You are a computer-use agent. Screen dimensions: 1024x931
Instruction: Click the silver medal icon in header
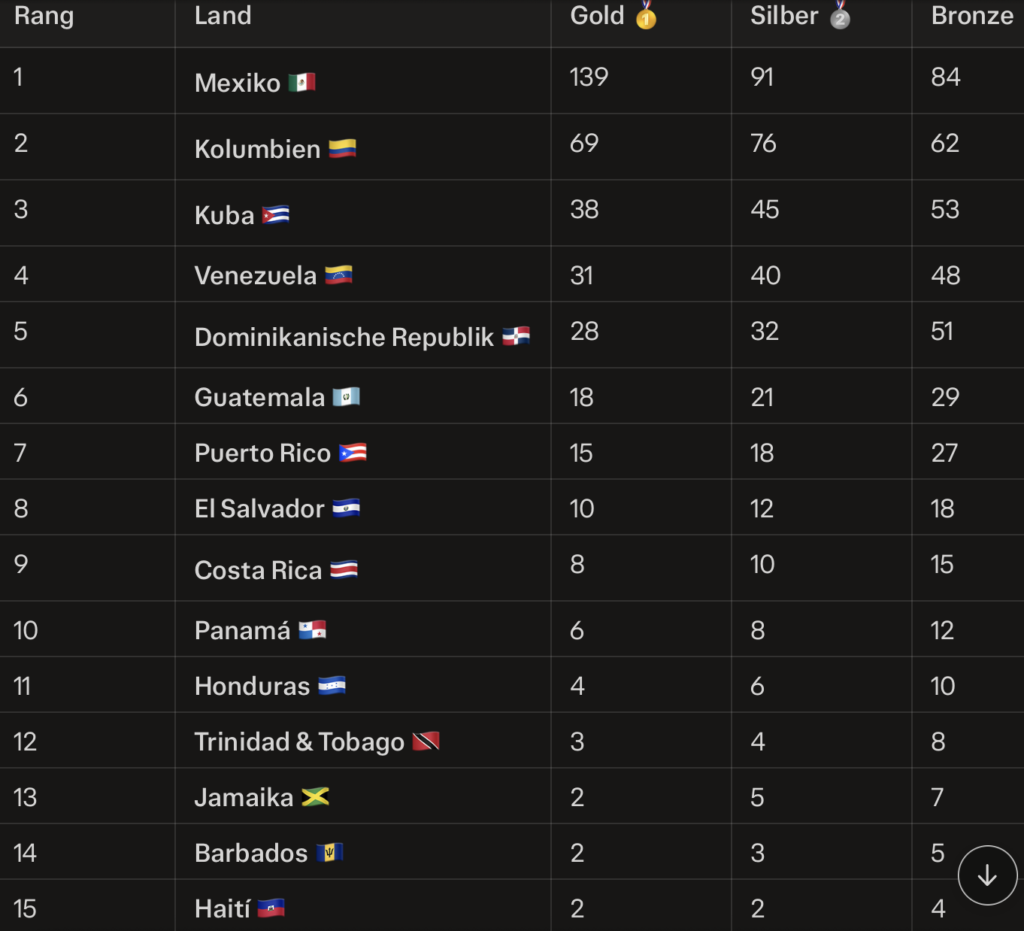(840, 16)
